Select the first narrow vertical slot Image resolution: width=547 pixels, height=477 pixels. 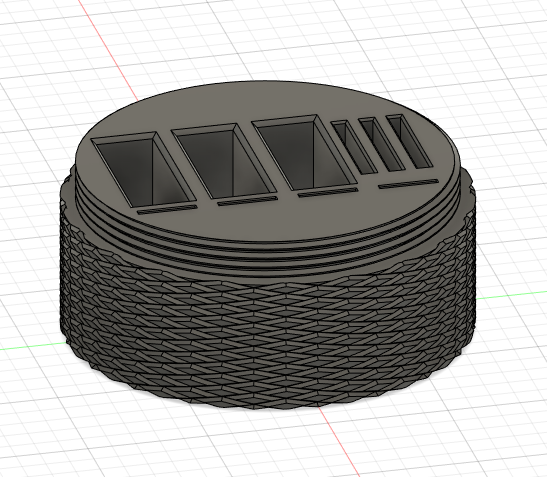[354, 147]
